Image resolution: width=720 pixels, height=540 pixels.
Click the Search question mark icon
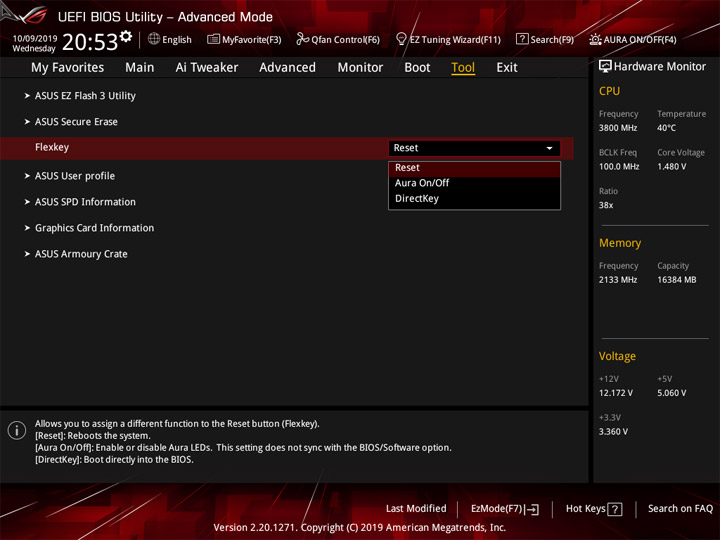tap(522, 39)
